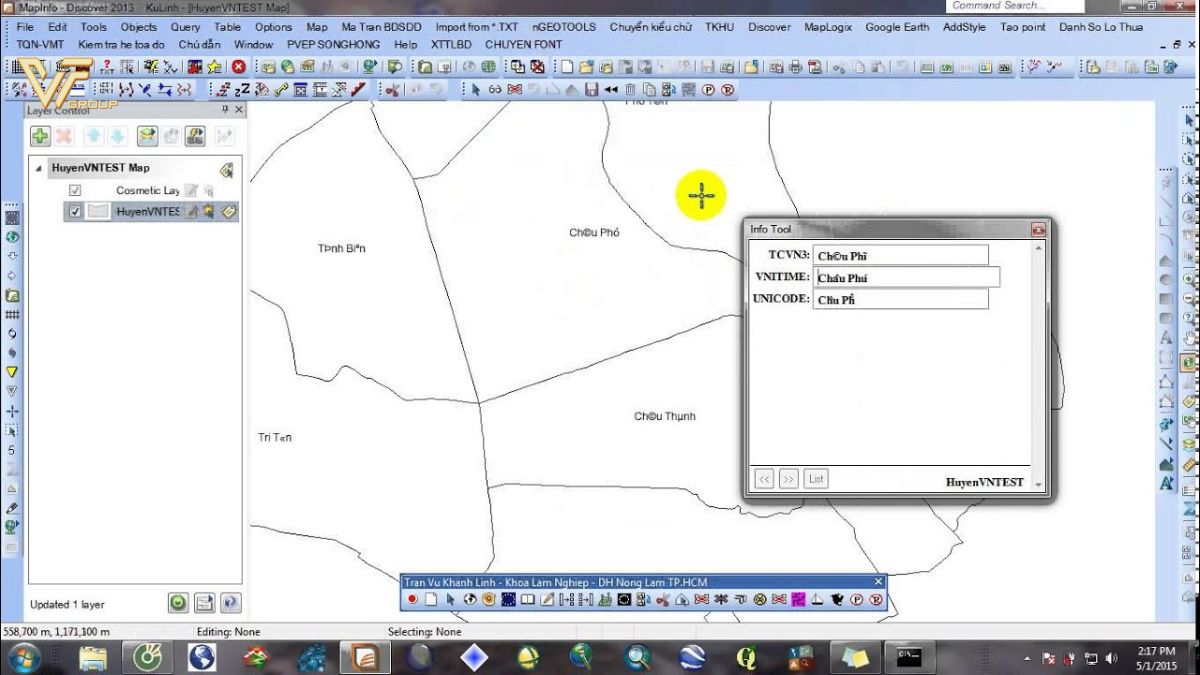
Task: Click the help question icon at Layer Control bottom
Action: (x=230, y=603)
